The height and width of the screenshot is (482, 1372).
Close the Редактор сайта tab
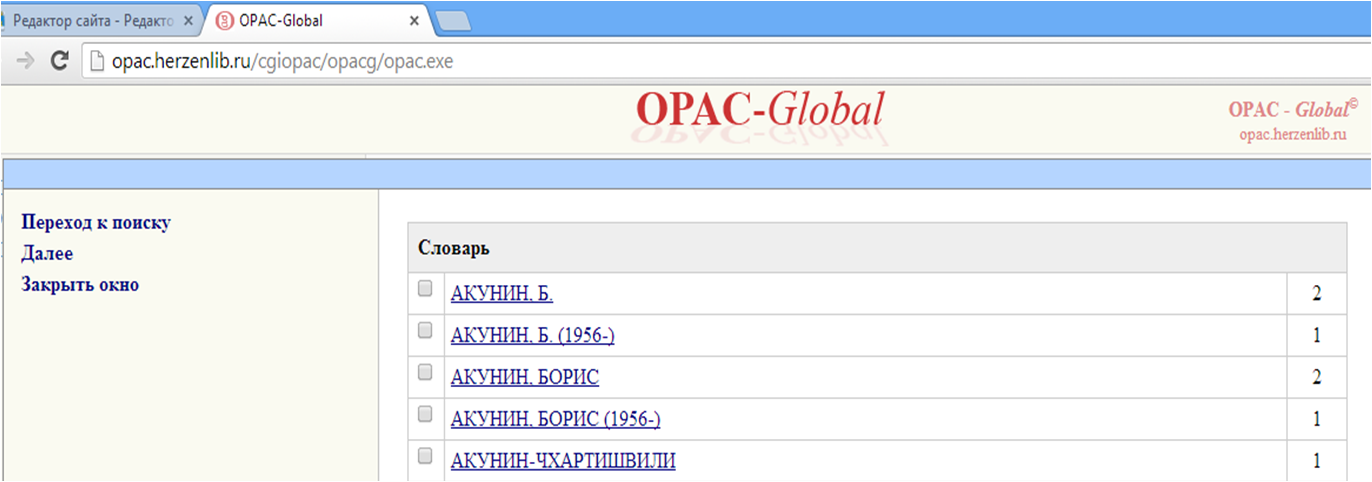tap(188, 20)
